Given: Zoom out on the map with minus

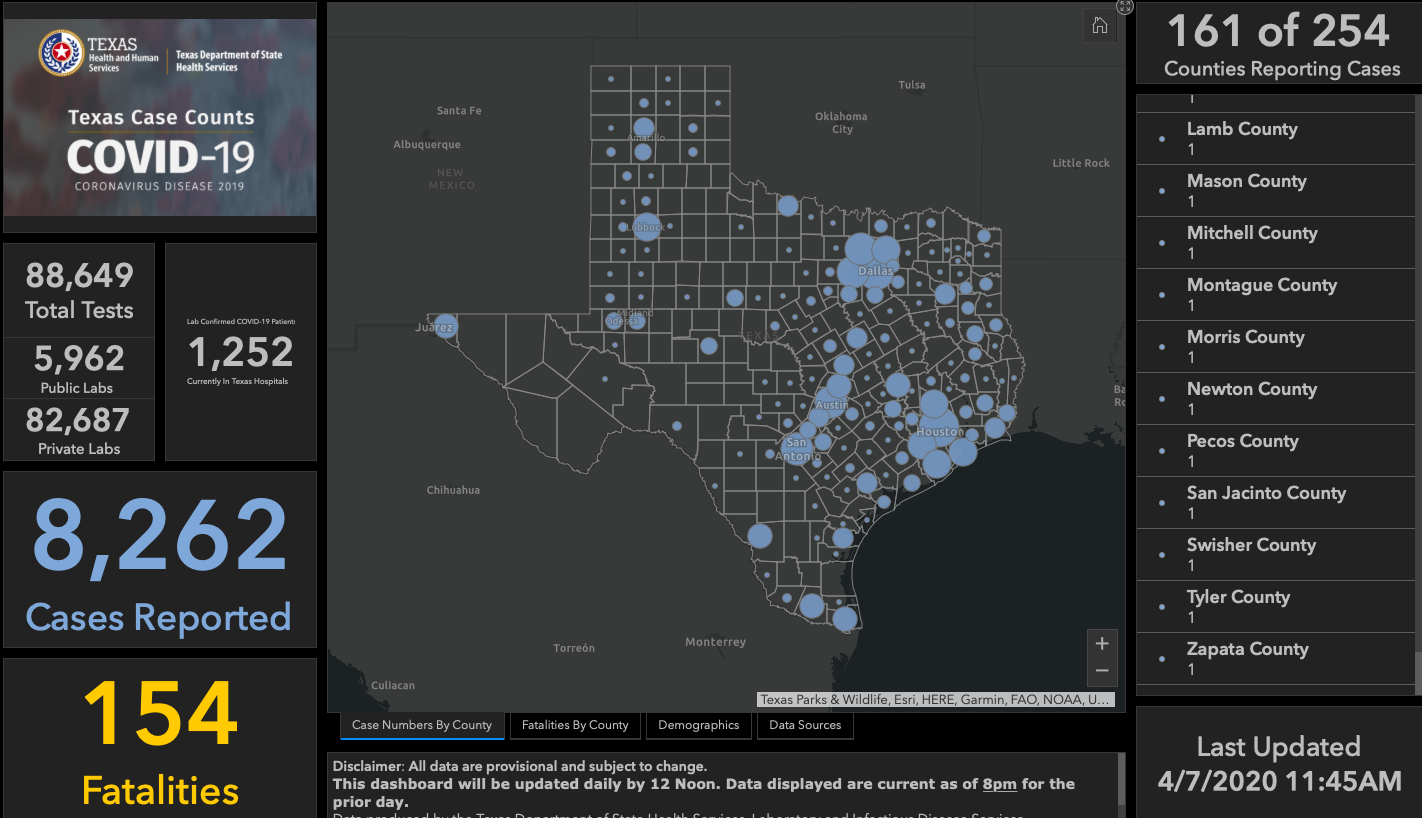Looking at the screenshot, I should point(1101,671).
